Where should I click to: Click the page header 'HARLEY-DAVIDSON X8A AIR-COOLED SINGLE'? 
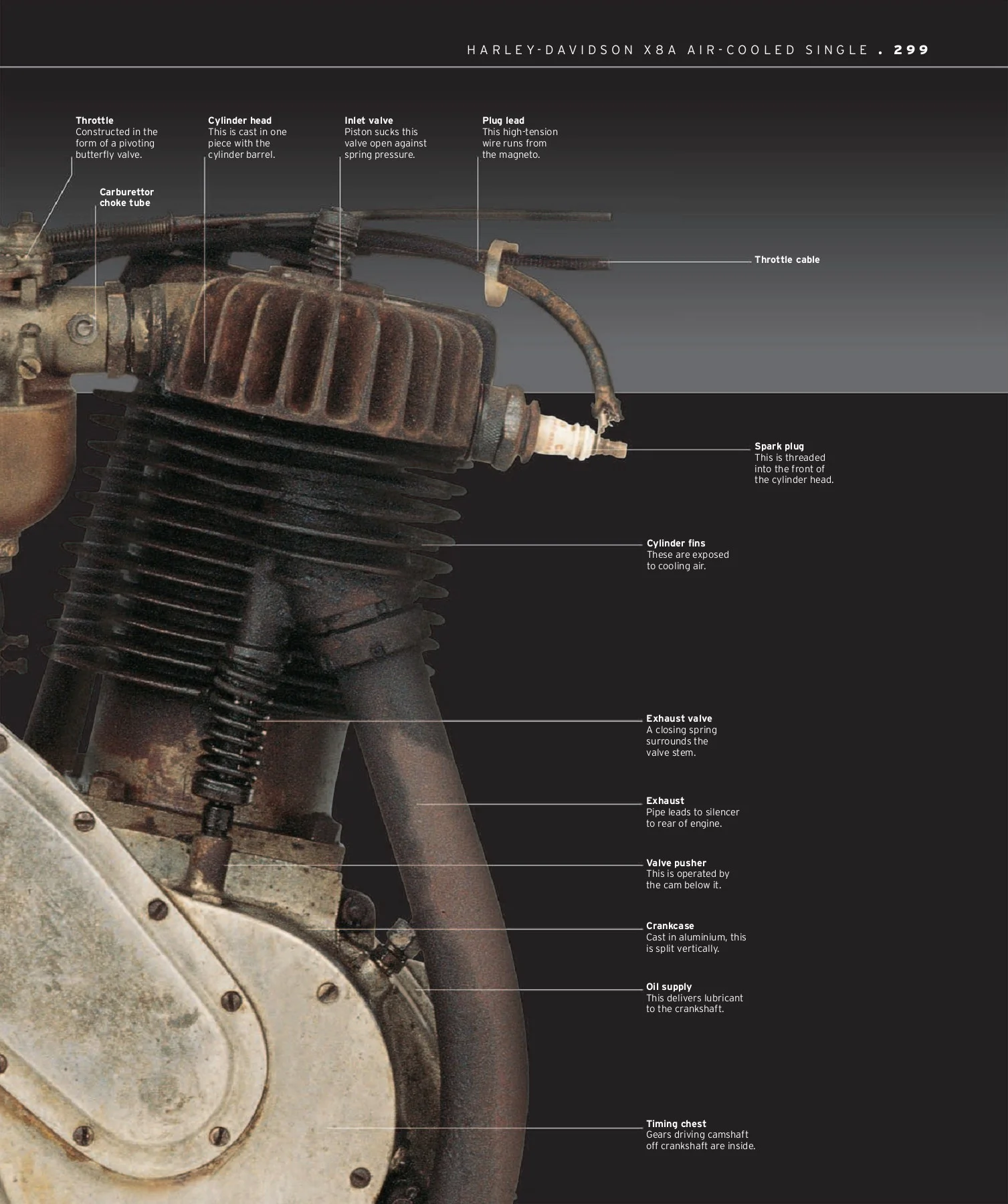click(668, 50)
